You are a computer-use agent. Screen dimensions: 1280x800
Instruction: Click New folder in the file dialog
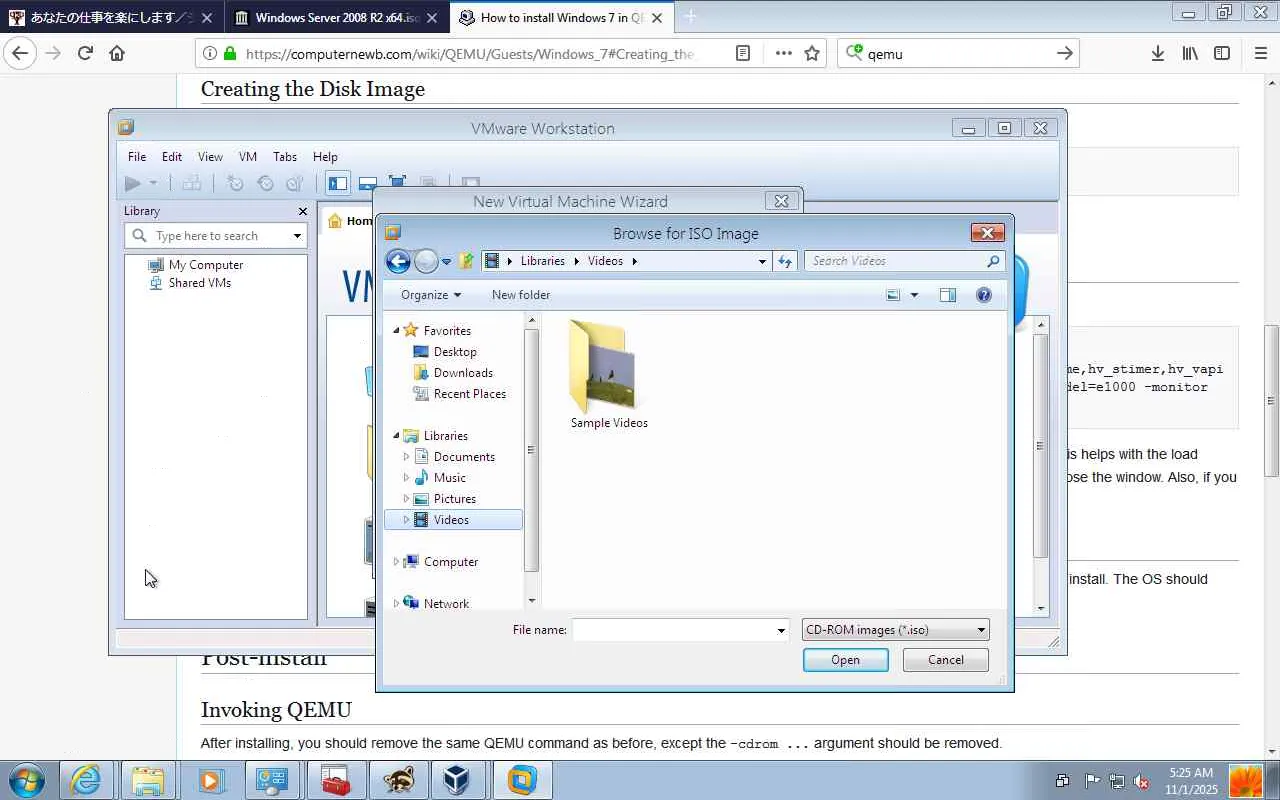[521, 295]
